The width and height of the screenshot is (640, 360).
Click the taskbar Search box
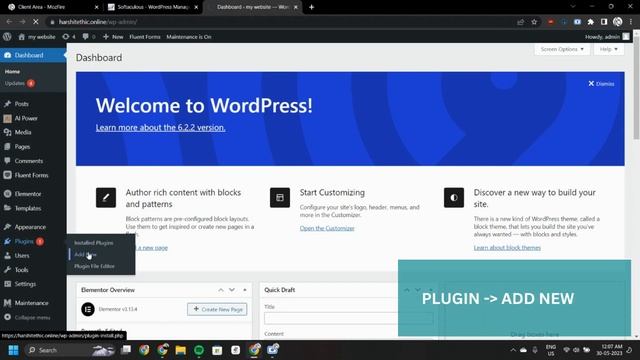(x=69, y=350)
